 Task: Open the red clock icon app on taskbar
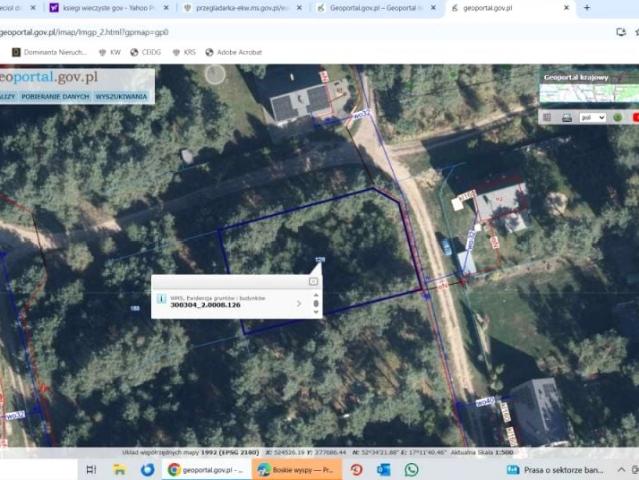click(357, 470)
